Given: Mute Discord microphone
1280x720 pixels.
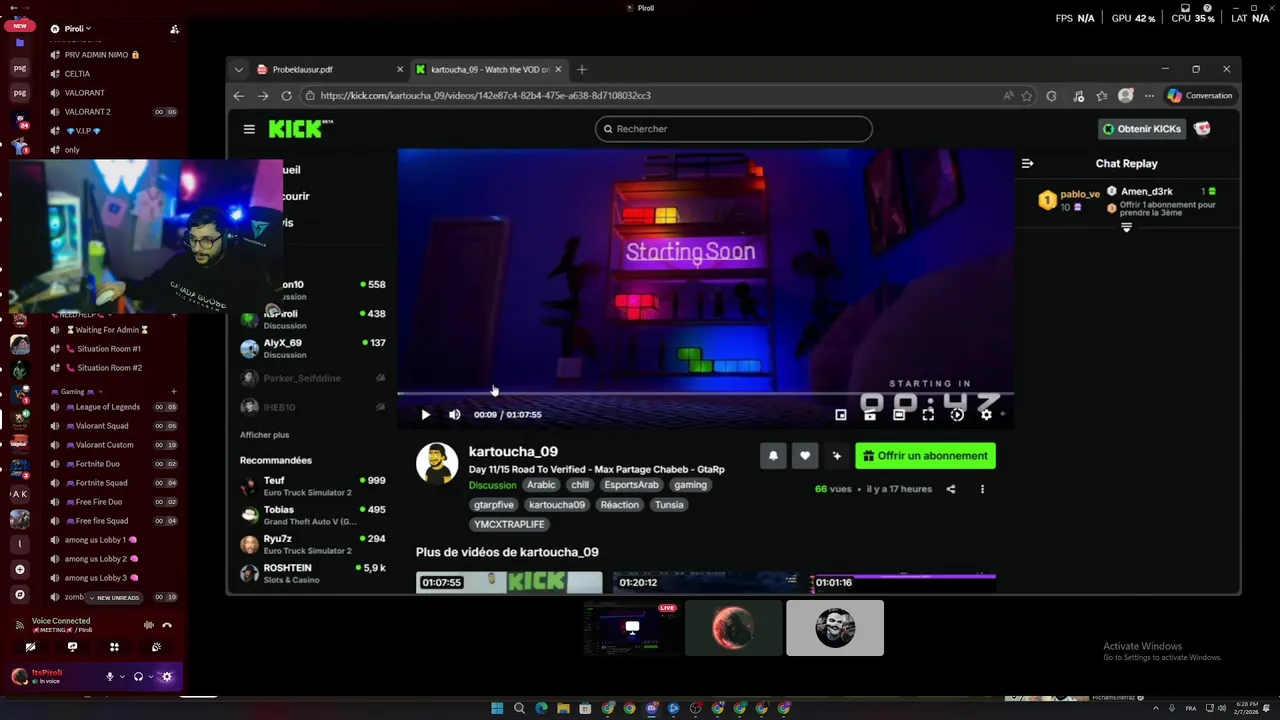Looking at the screenshot, I should [x=110, y=677].
